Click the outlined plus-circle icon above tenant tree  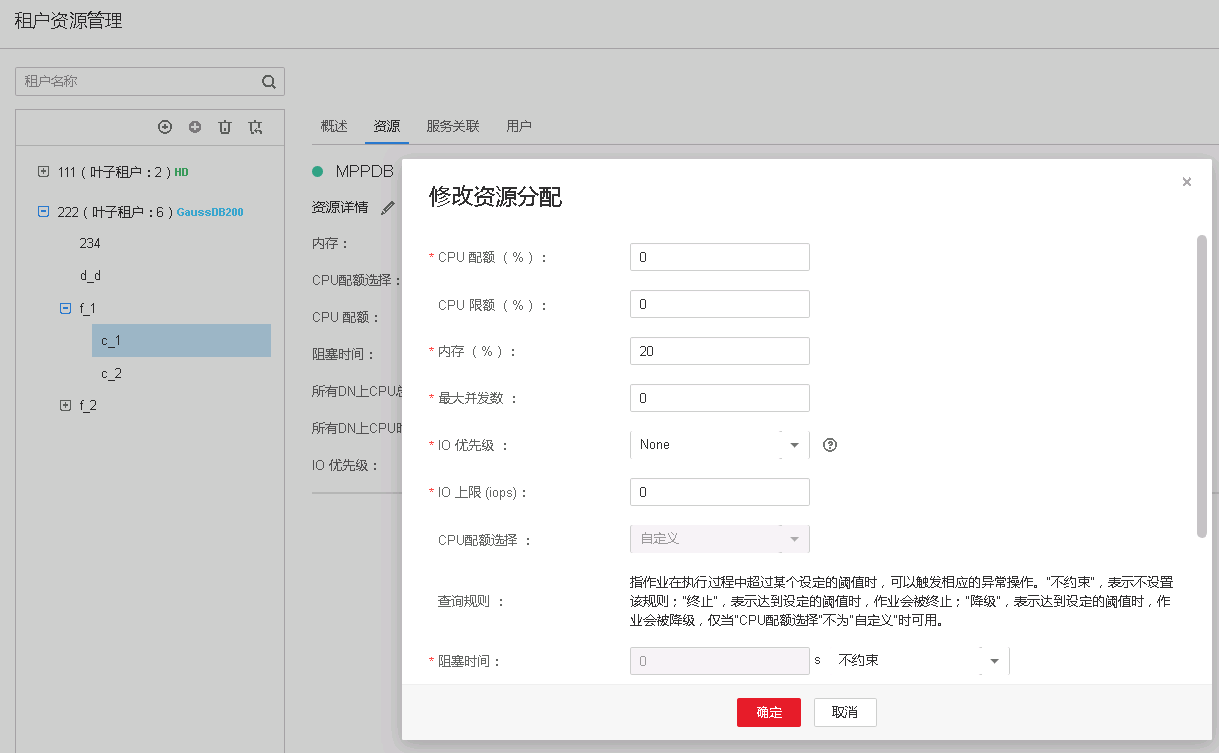(165, 127)
